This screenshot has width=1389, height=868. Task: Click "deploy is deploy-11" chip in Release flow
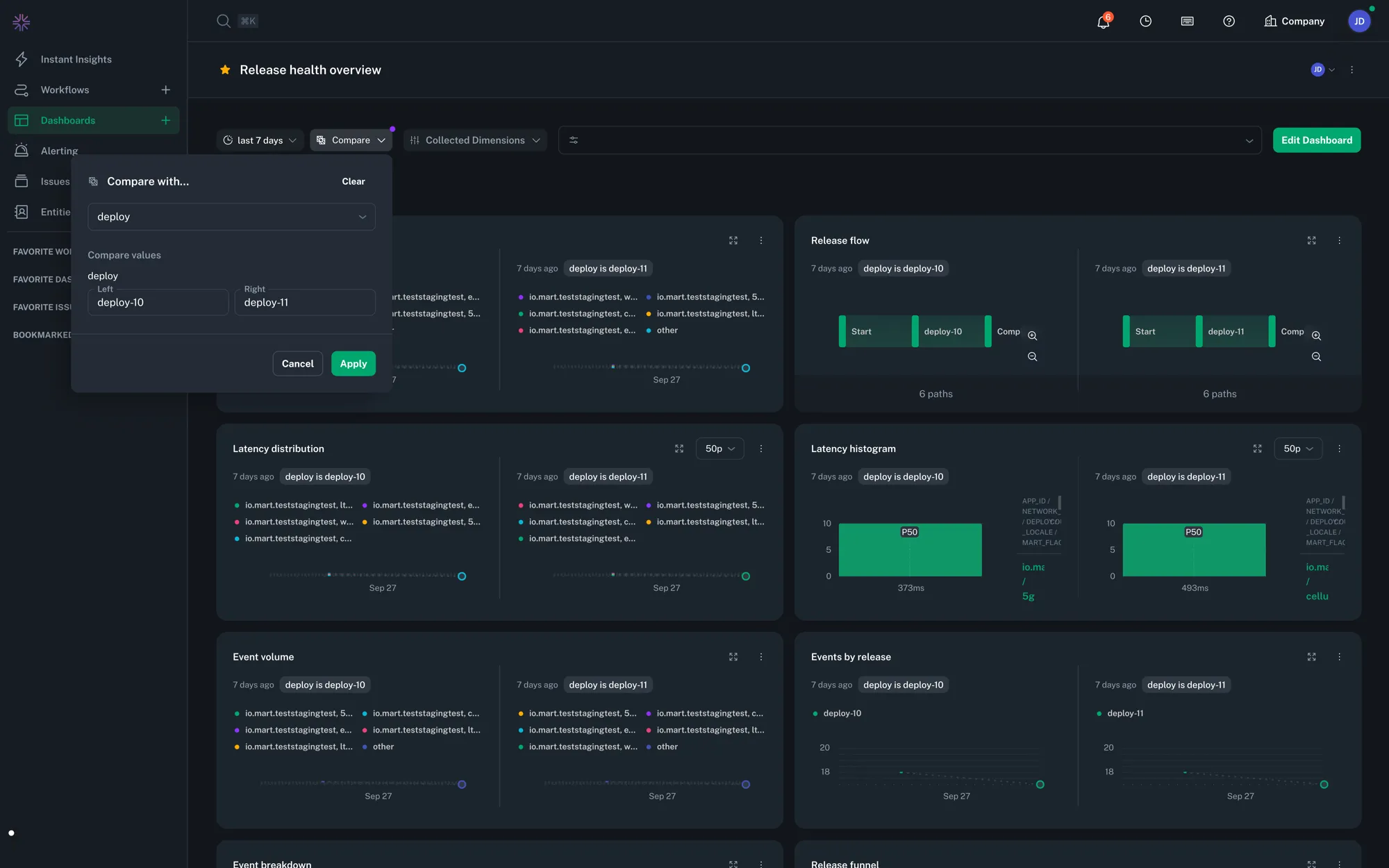click(x=1186, y=269)
